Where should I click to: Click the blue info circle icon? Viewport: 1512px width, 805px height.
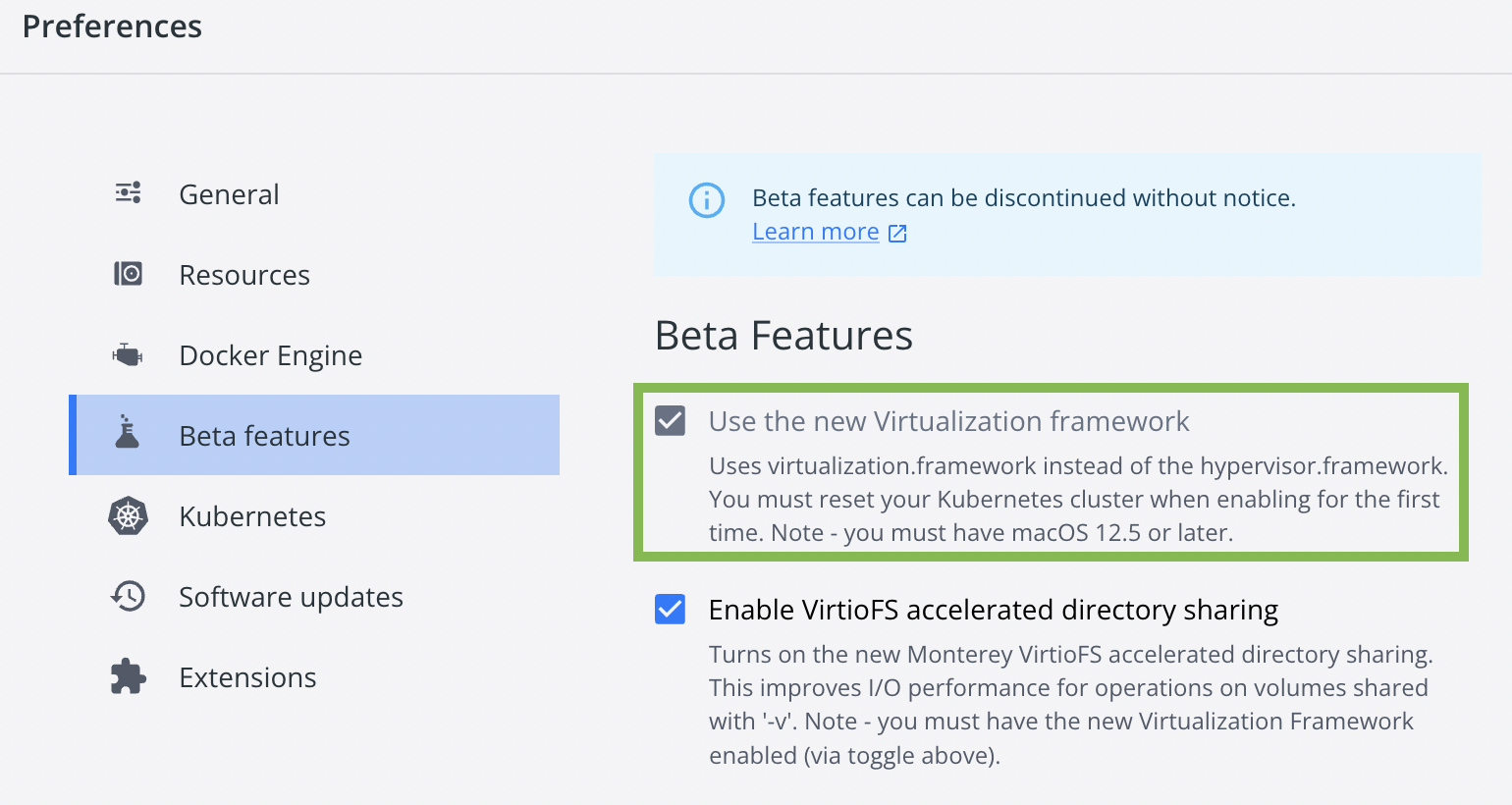[x=707, y=200]
